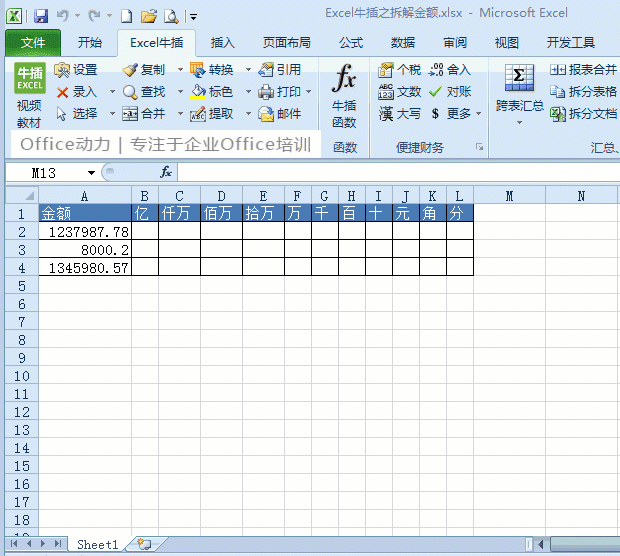
Task: Expand the 转换 dropdown arrow
Action: (x=248, y=70)
